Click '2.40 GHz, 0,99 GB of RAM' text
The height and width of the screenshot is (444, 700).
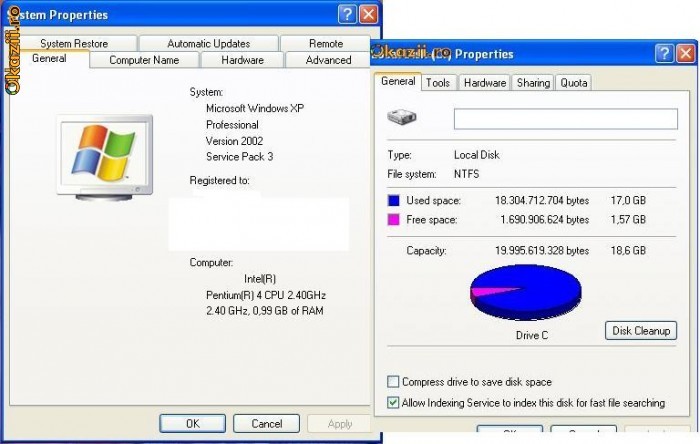point(264,311)
